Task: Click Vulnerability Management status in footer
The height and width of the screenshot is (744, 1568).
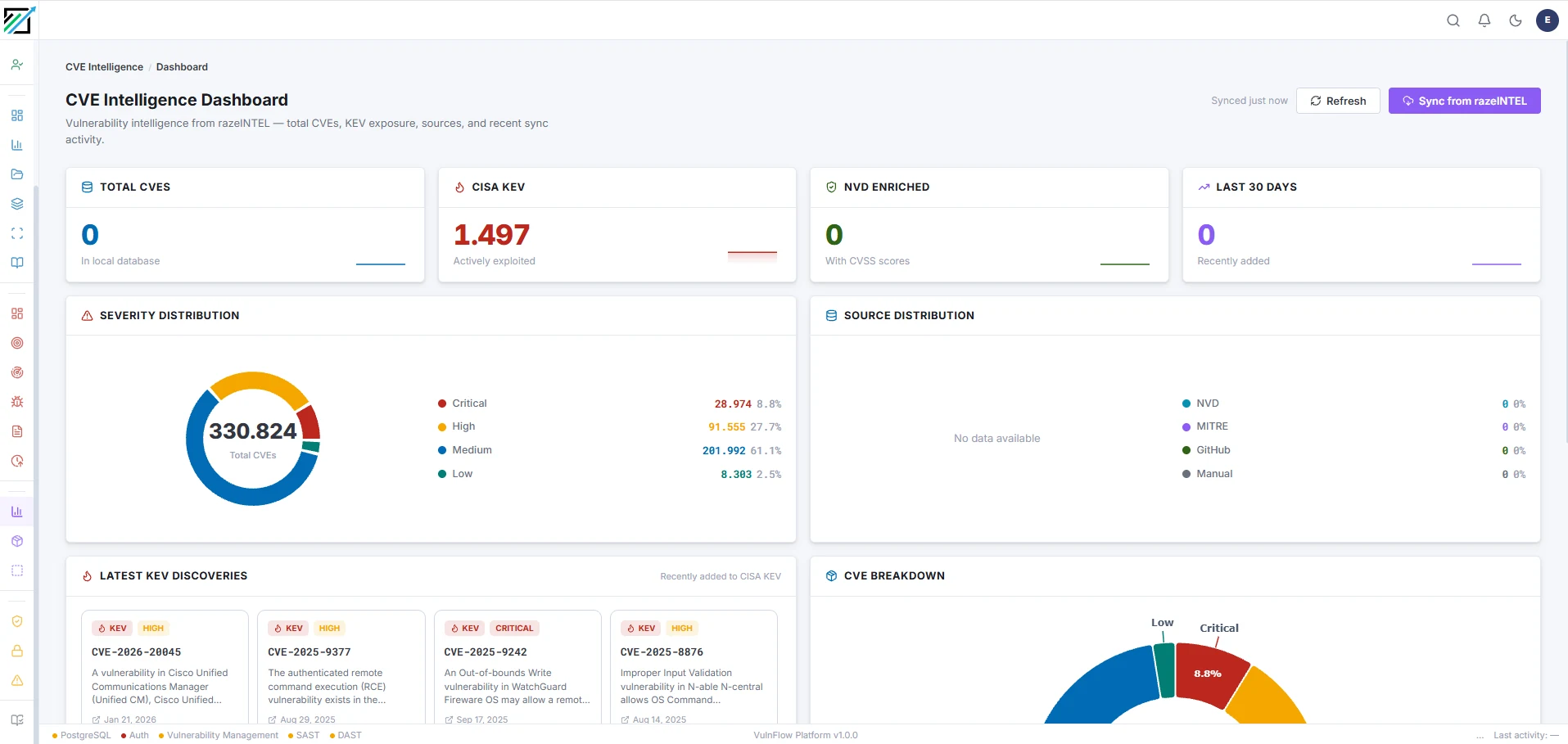Action: click(219, 735)
